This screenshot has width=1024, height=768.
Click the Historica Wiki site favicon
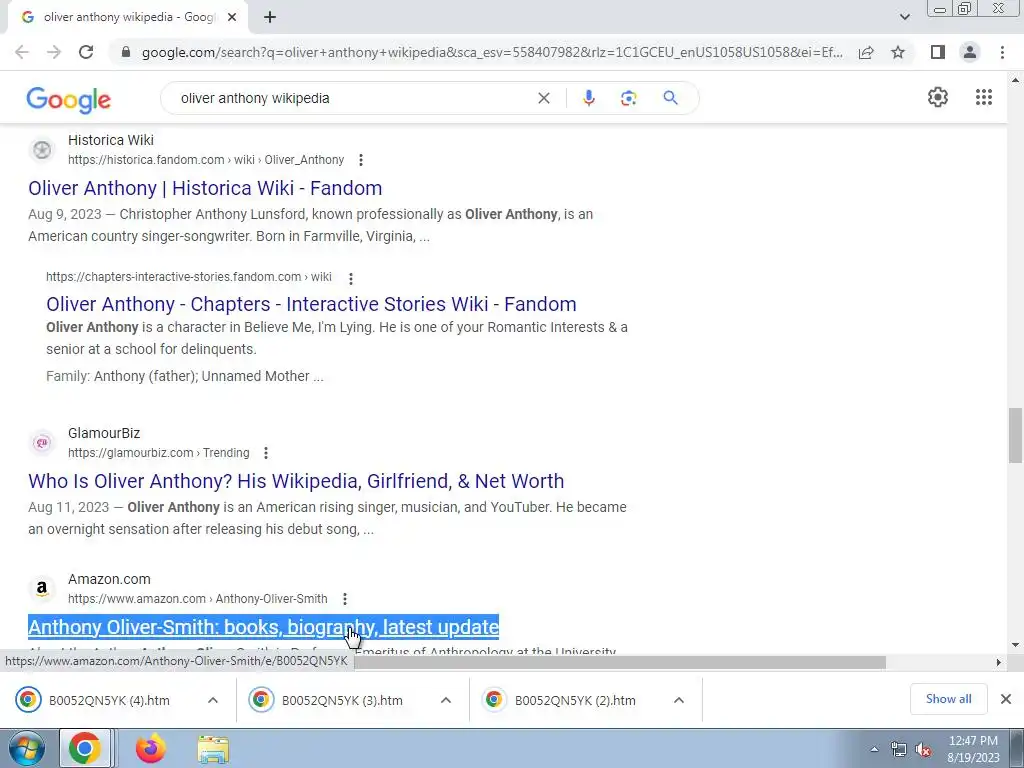[42, 150]
